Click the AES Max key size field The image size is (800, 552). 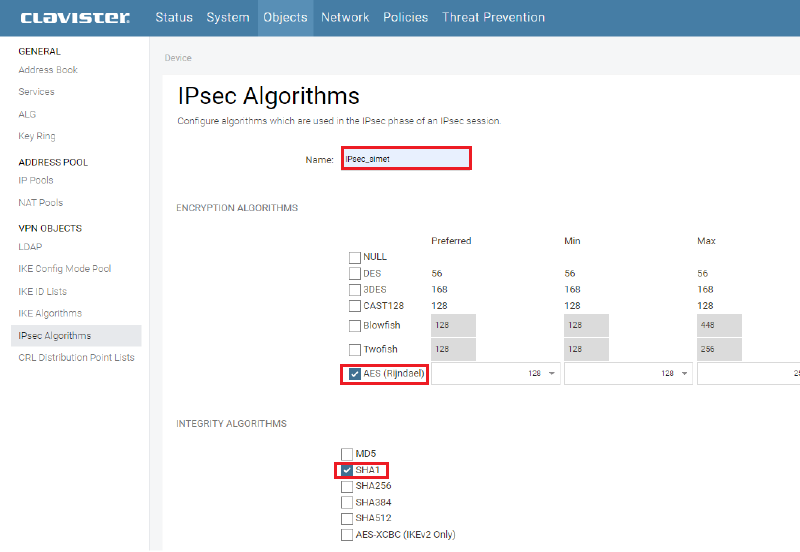click(x=750, y=373)
